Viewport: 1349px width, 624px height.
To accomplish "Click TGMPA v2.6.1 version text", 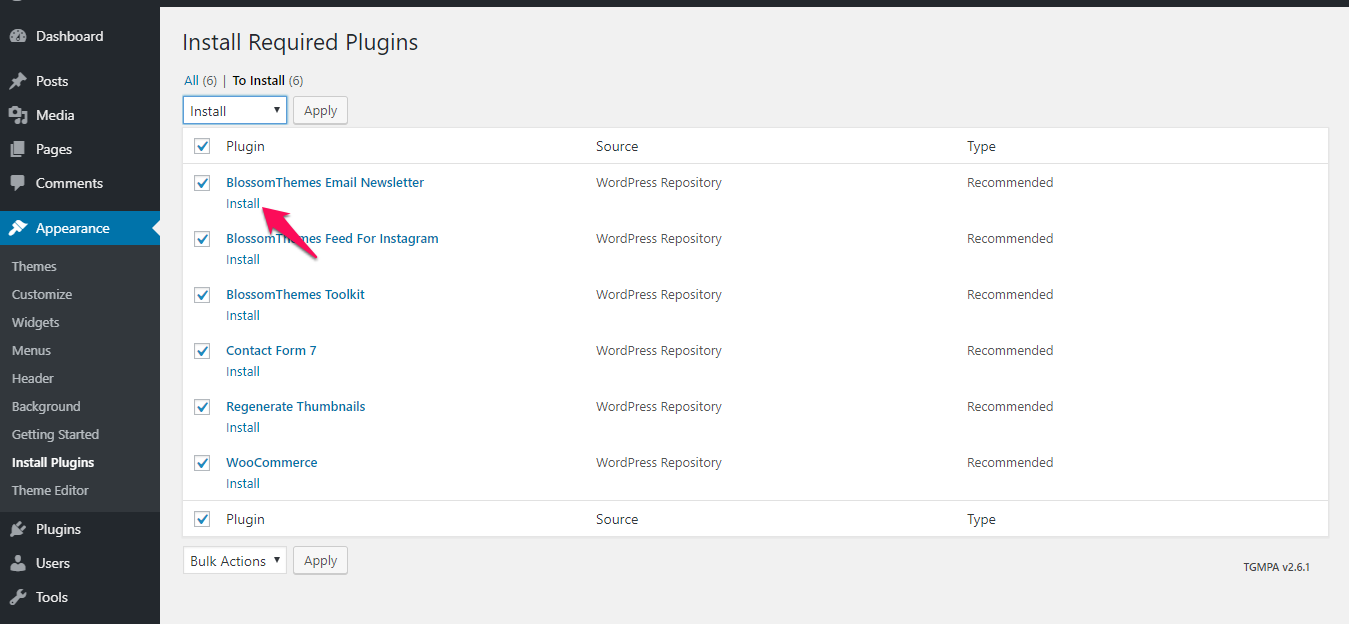I will 1277,567.
